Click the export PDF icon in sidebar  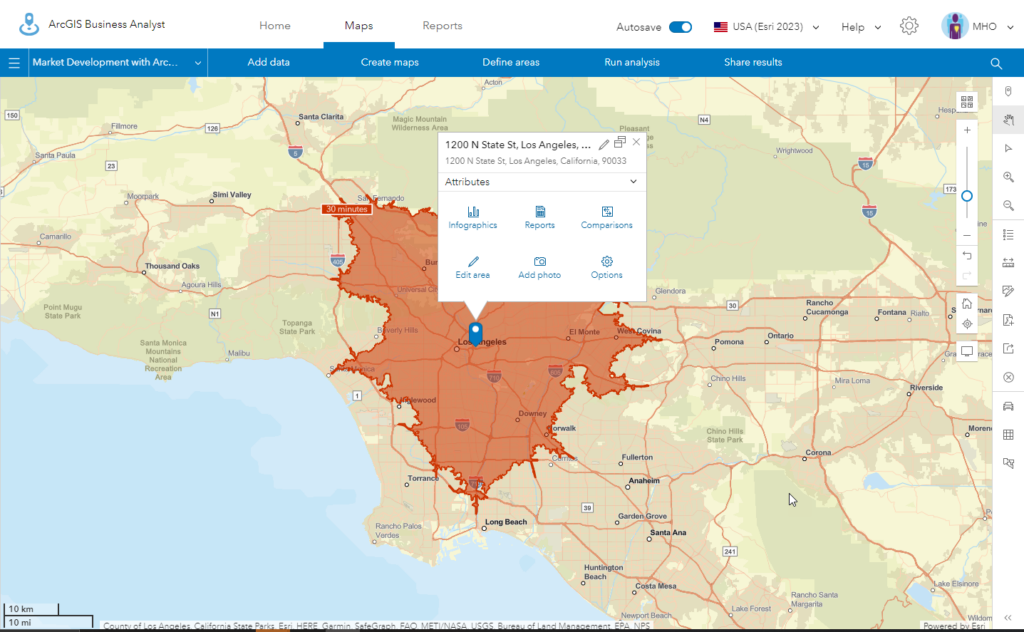click(1008, 320)
